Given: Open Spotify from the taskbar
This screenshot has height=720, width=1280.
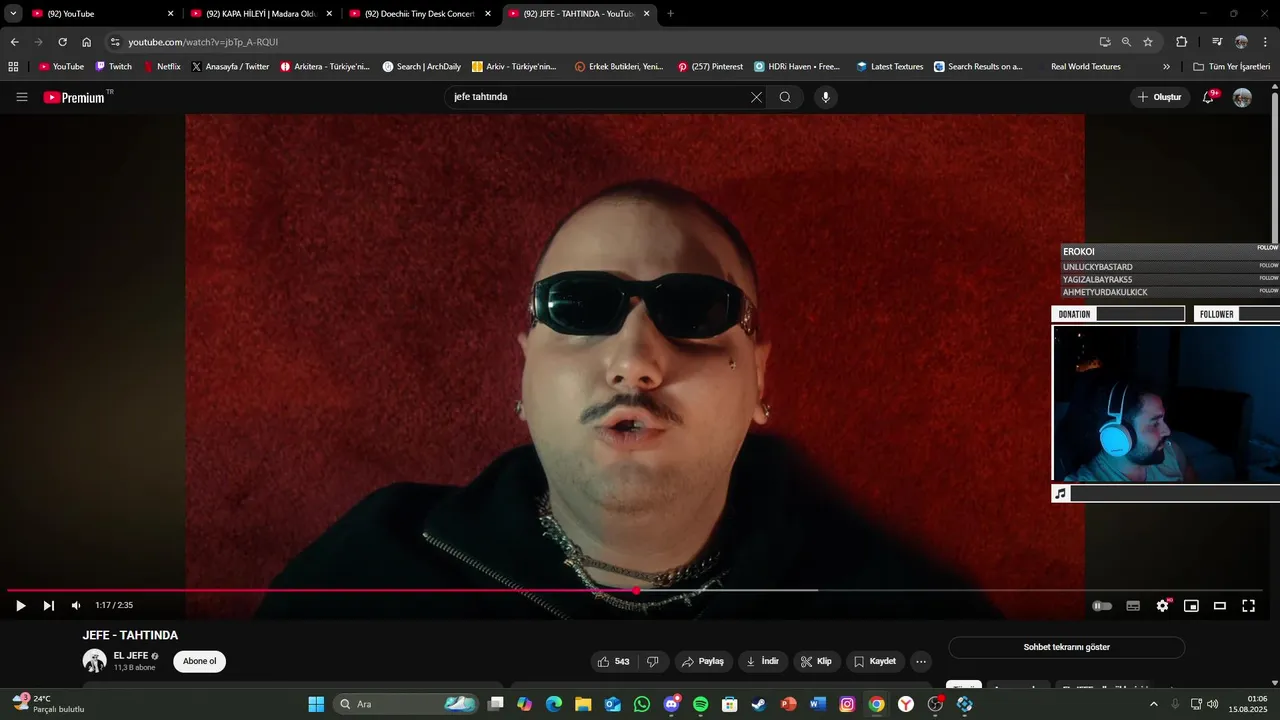Looking at the screenshot, I should click(x=700, y=704).
